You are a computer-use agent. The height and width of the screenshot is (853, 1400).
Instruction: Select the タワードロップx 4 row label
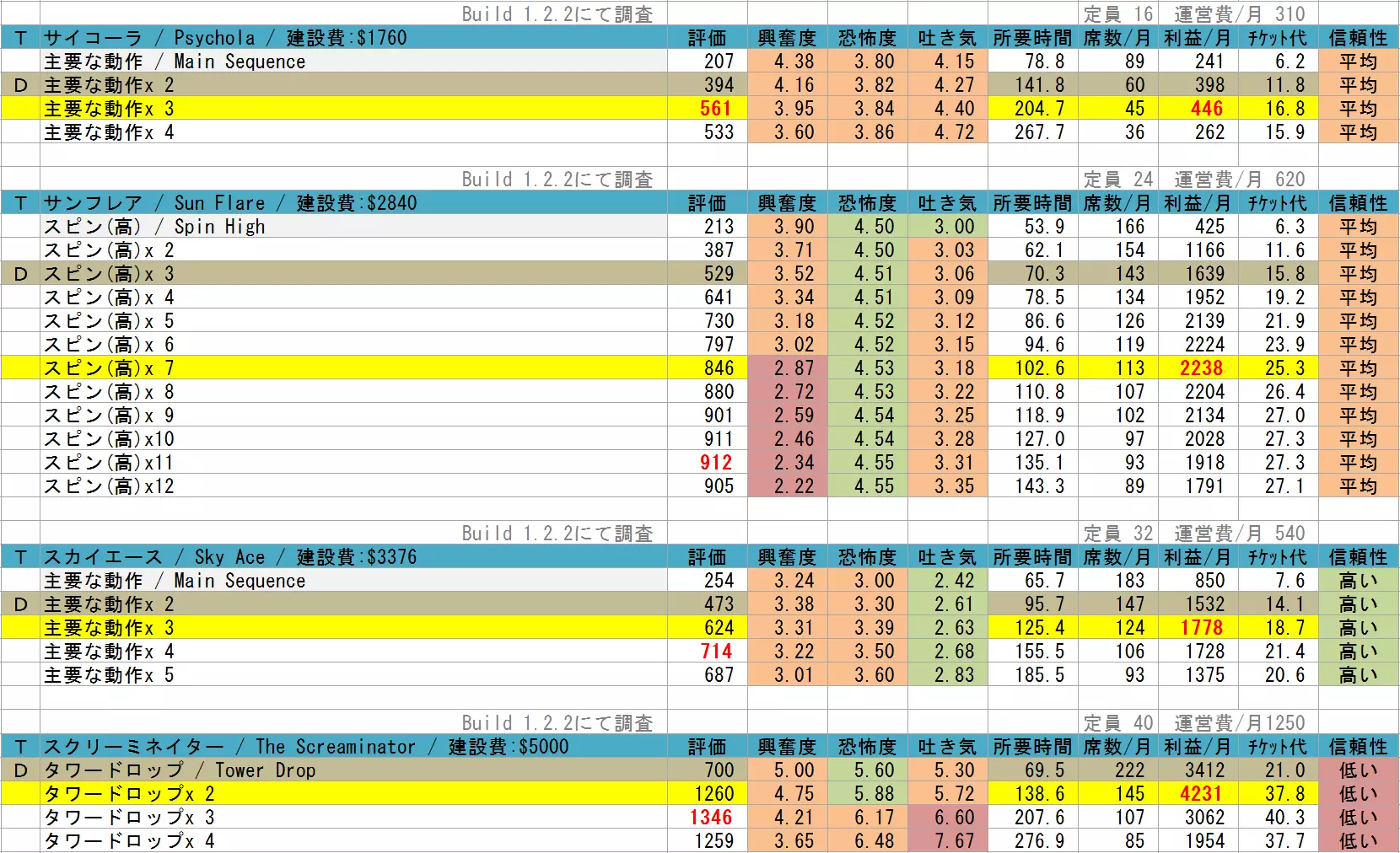click(353, 841)
